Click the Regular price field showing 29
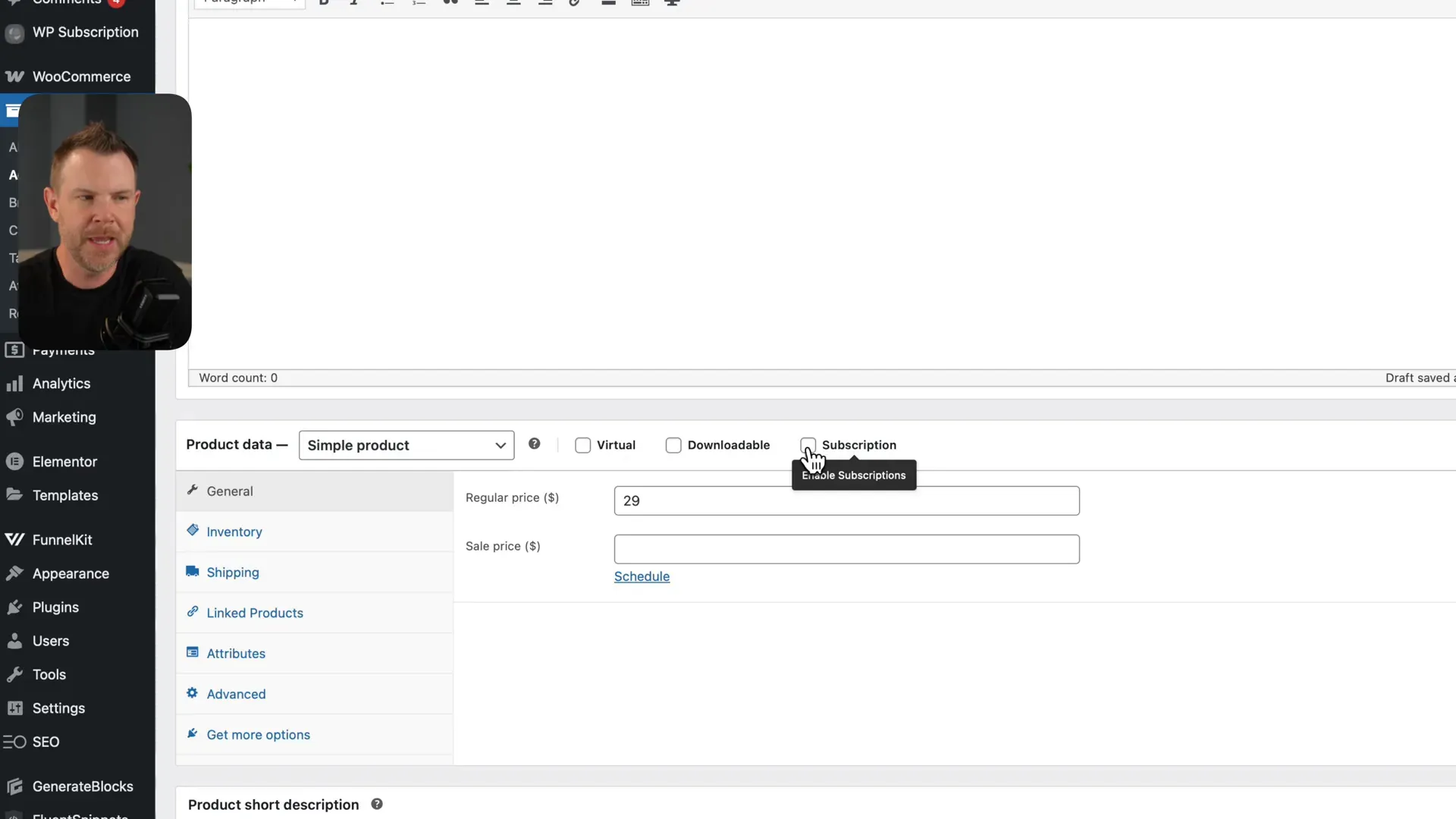Viewport: 1456px width, 819px height. pos(846,500)
